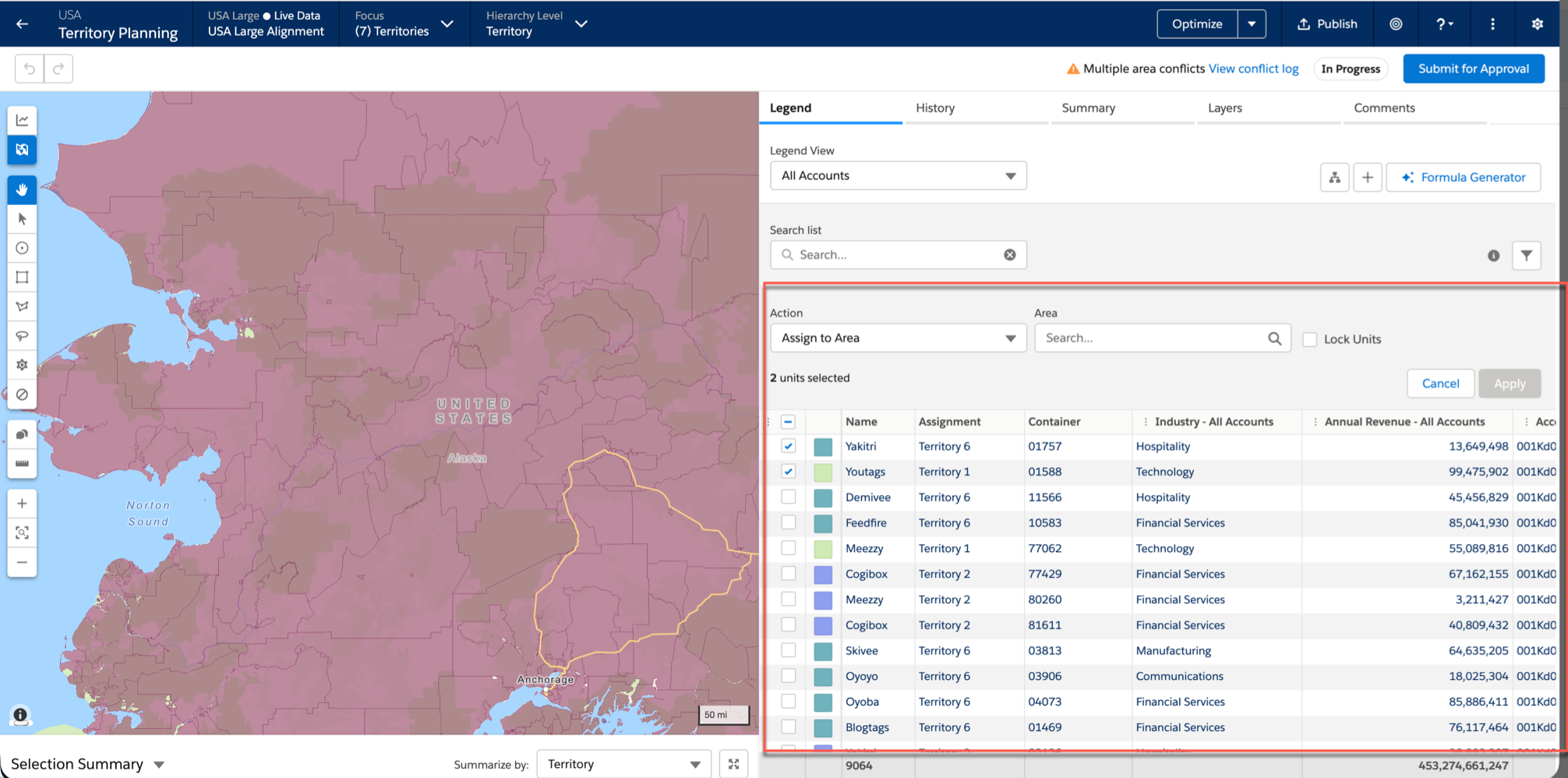Add a new legend view
Viewport: 1568px width, 778px height.
1367,177
